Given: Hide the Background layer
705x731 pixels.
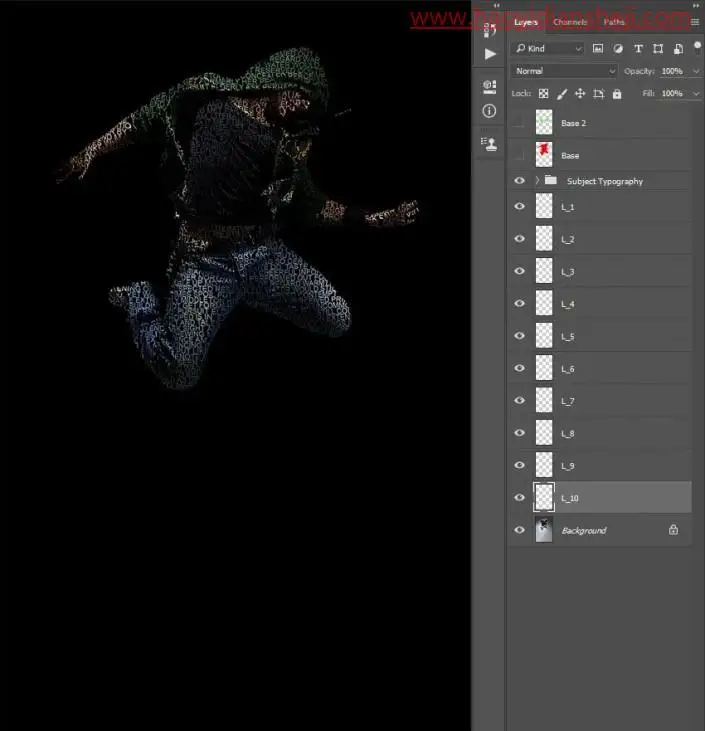Looking at the screenshot, I should (519, 530).
